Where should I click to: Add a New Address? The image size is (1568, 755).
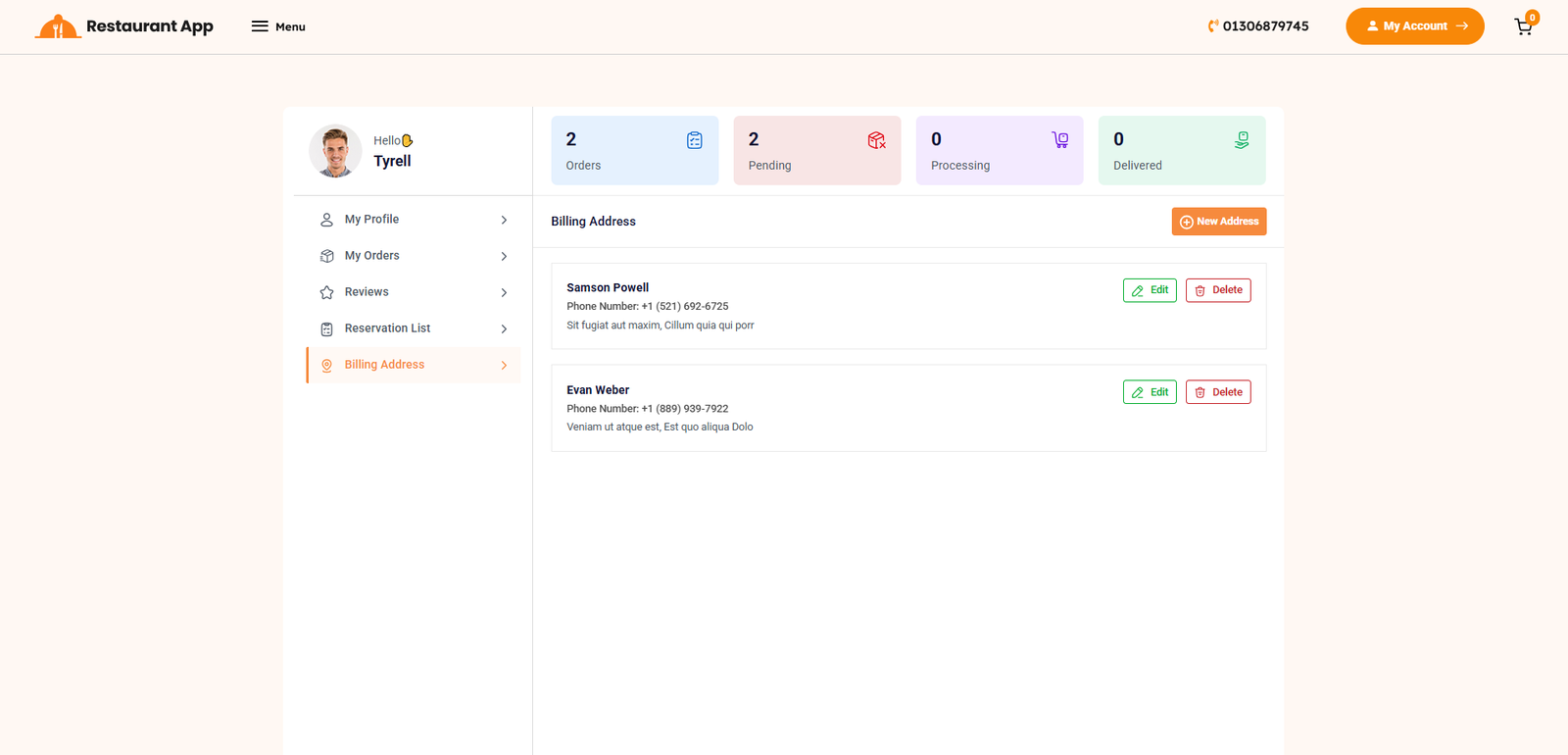pyautogui.click(x=1218, y=222)
